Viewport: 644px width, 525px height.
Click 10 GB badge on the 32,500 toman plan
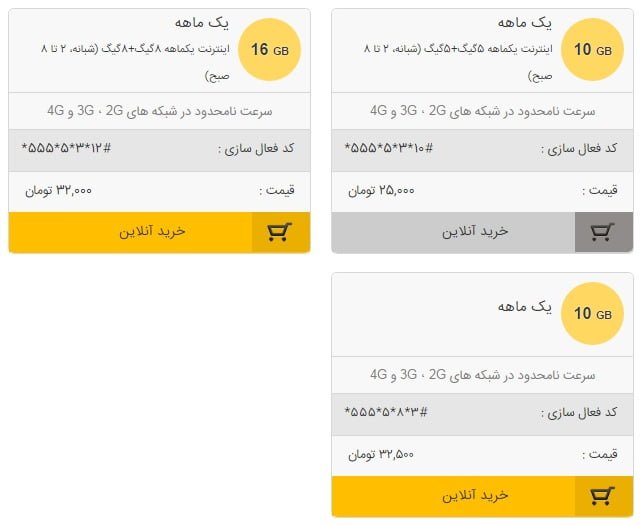pos(592,313)
